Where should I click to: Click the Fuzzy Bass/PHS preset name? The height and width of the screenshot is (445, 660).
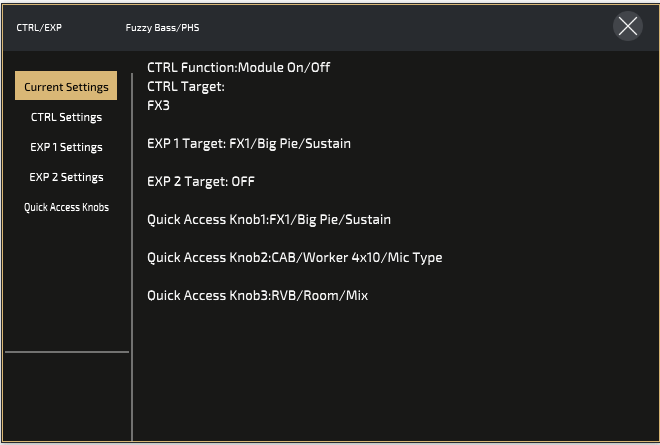coord(162,27)
